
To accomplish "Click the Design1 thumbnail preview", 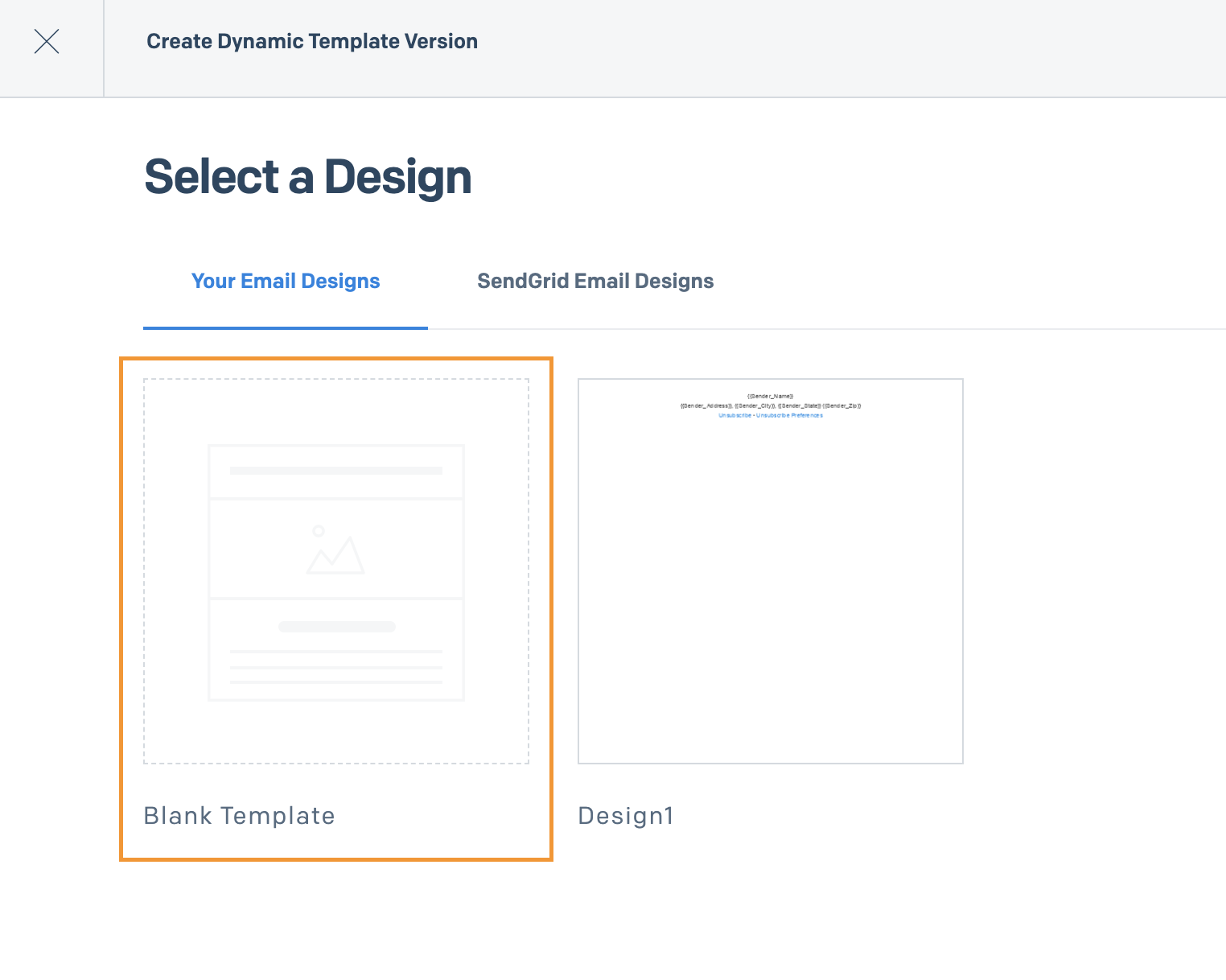I will [x=770, y=571].
